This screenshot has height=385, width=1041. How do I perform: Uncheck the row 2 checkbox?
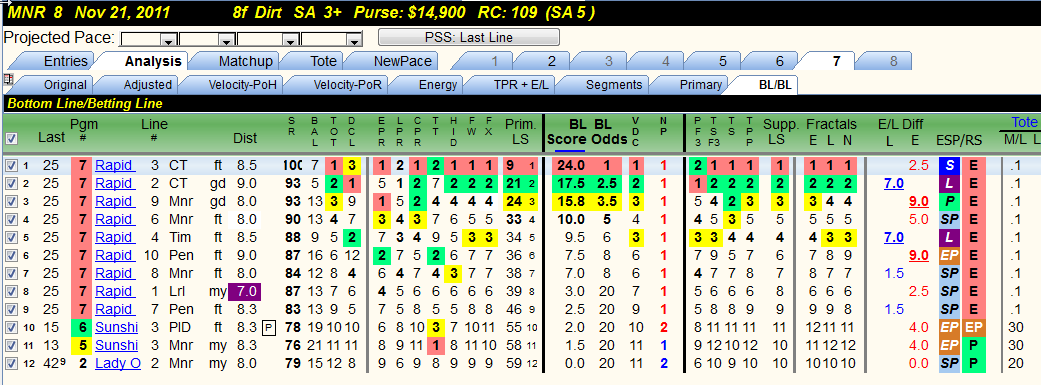(10, 184)
